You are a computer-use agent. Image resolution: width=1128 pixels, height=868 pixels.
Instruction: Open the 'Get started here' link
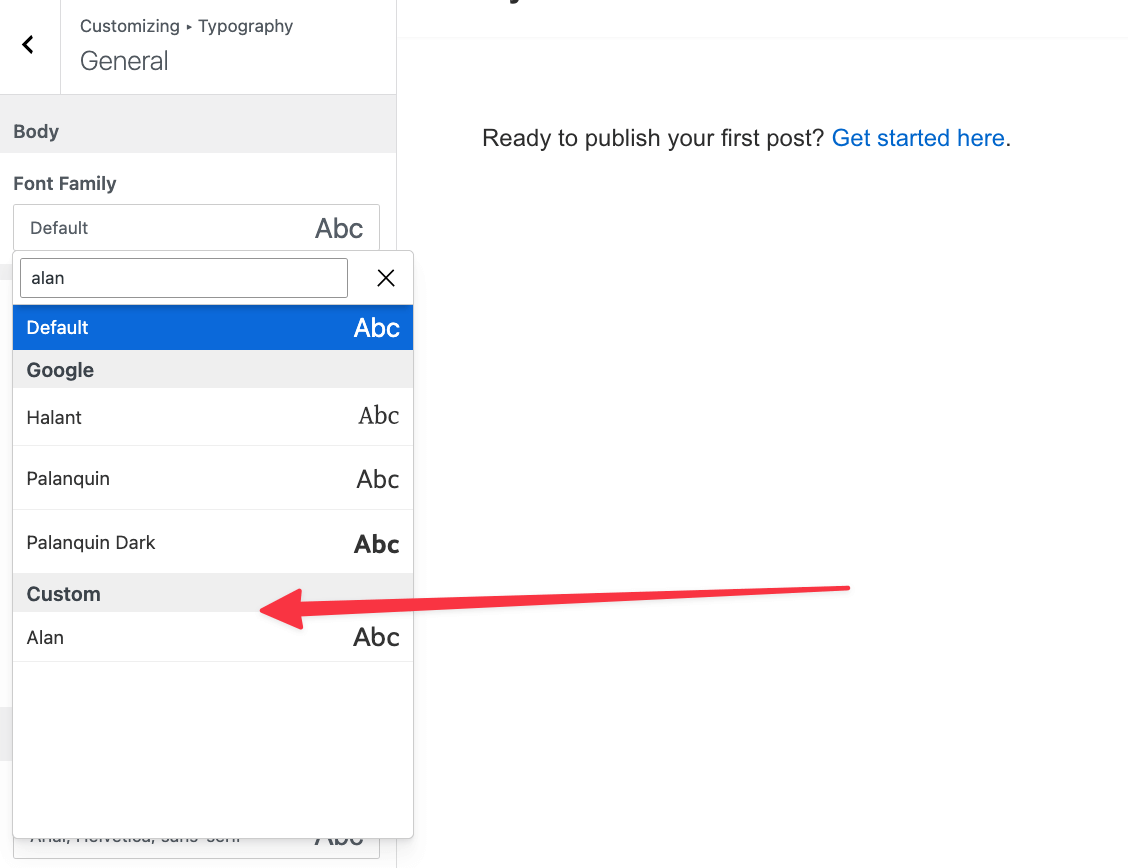(x=918, y=138)
